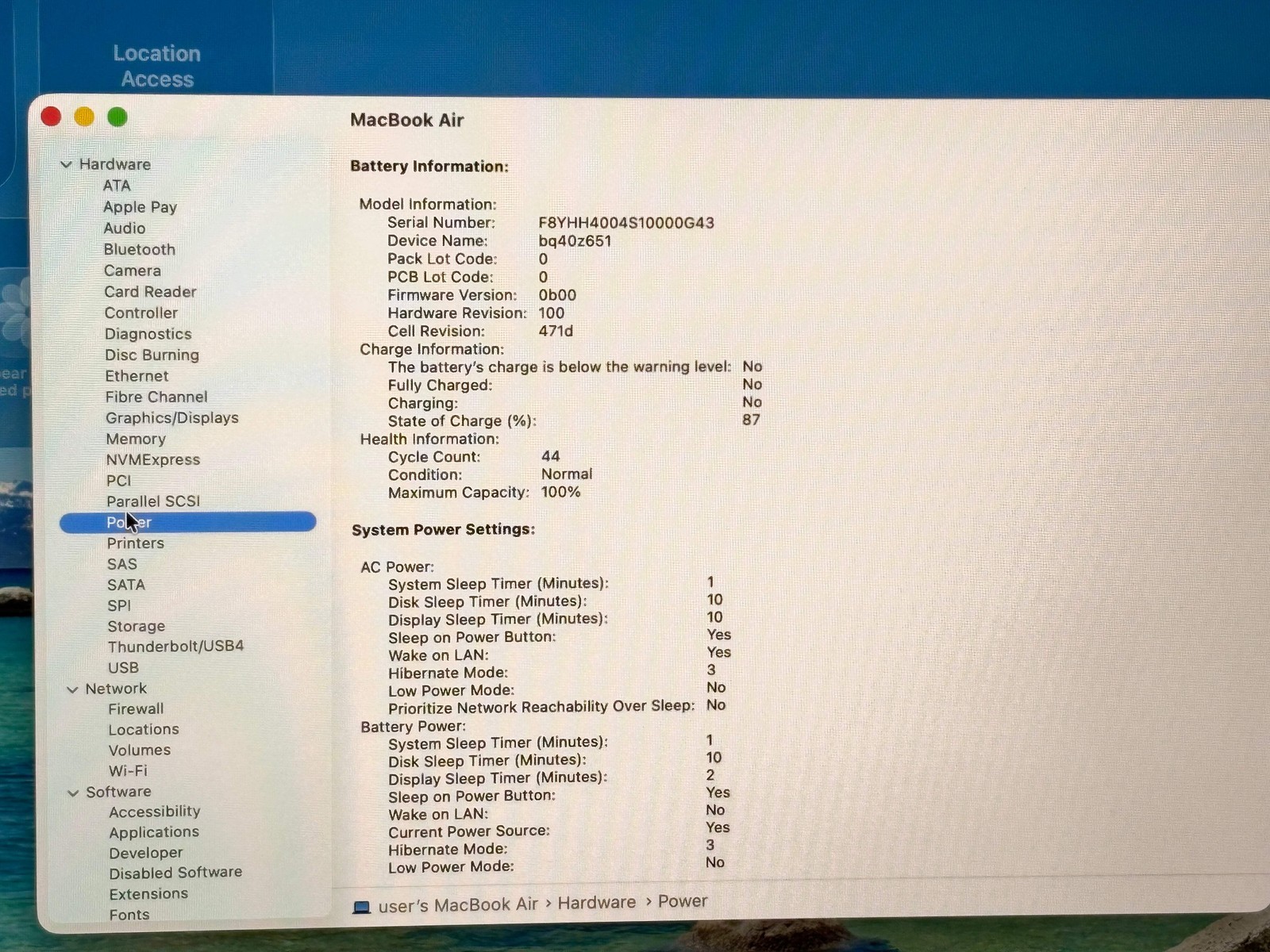Select Parallel SCSI in the sidebar

pos(153,501)
